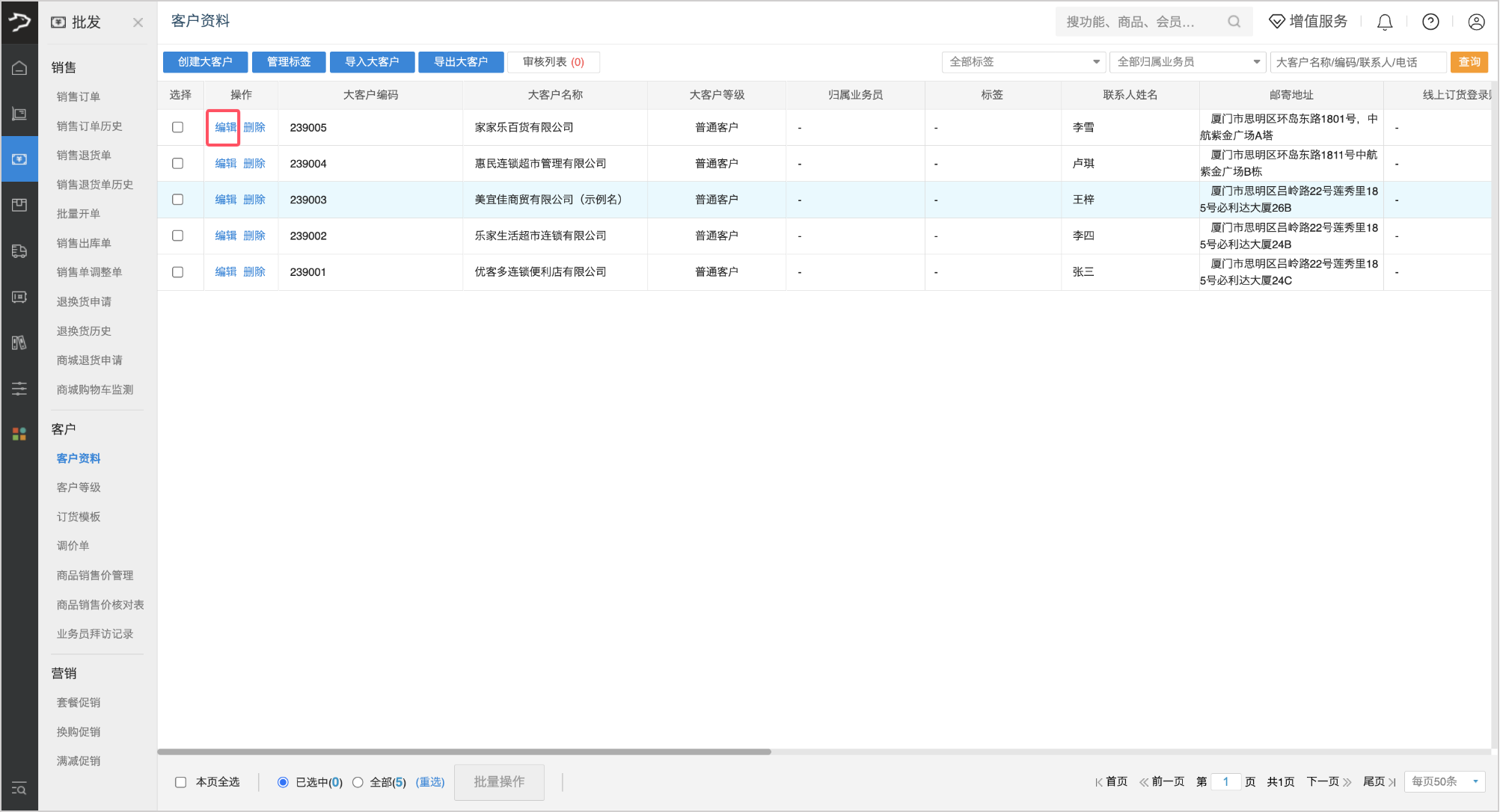Open the reports icon in left sidebar
The width and height of the screenshot is (1500, 812).
click(x=19, y=342)
